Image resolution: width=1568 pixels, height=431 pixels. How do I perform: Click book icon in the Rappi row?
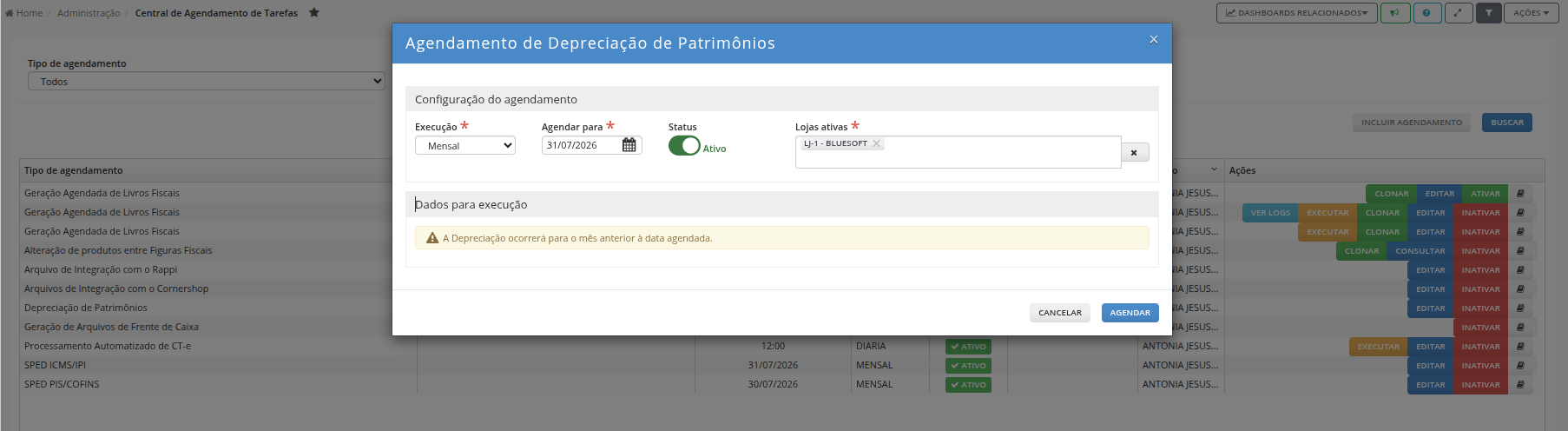click(1520, 270)
